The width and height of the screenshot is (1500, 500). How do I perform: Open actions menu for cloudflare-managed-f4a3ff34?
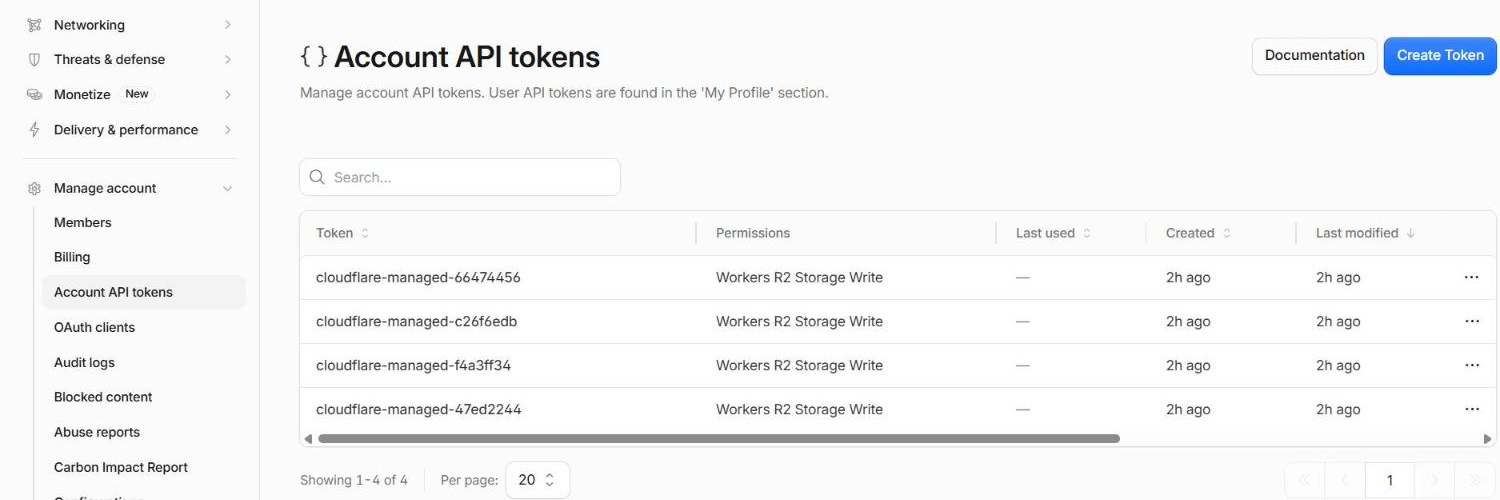pos(1471,365)
